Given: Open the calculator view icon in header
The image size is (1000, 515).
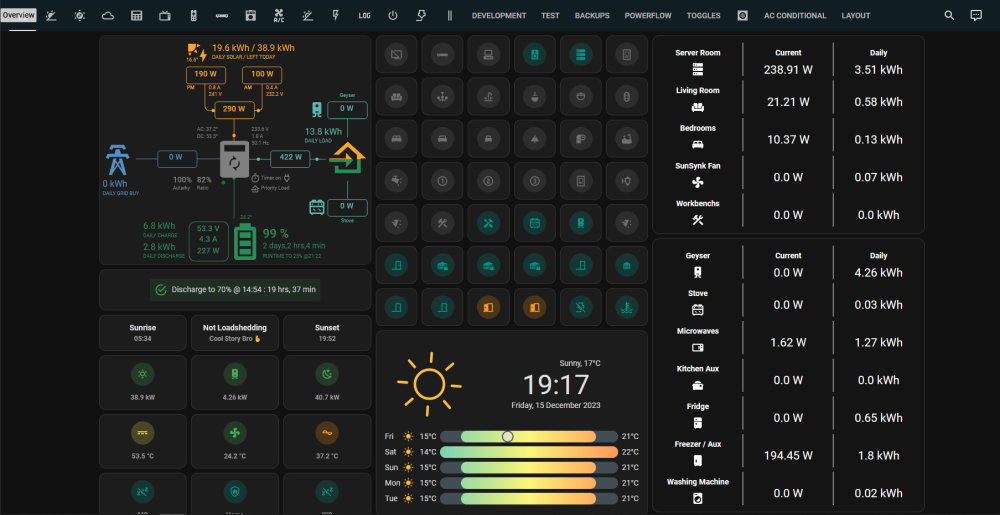Looking at the screenshot, I should click(136, 15).
